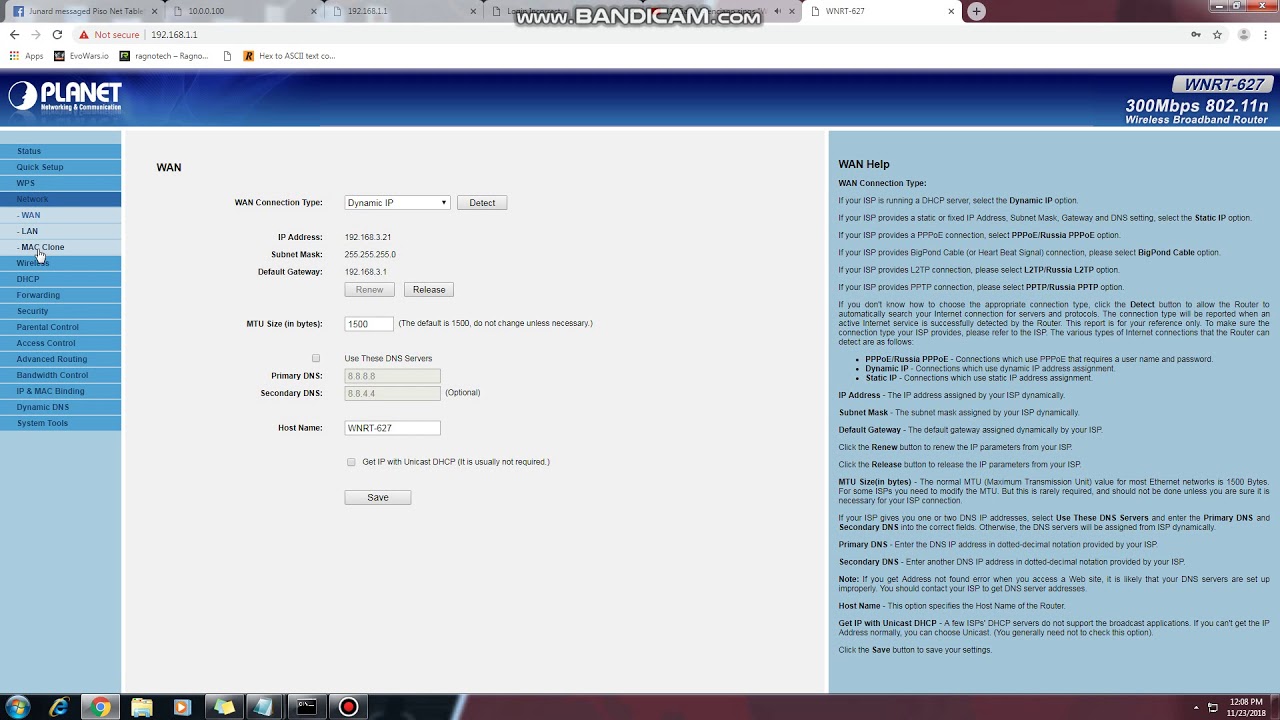Open the Hex to ASCII text bookmark

click(289, 56)
